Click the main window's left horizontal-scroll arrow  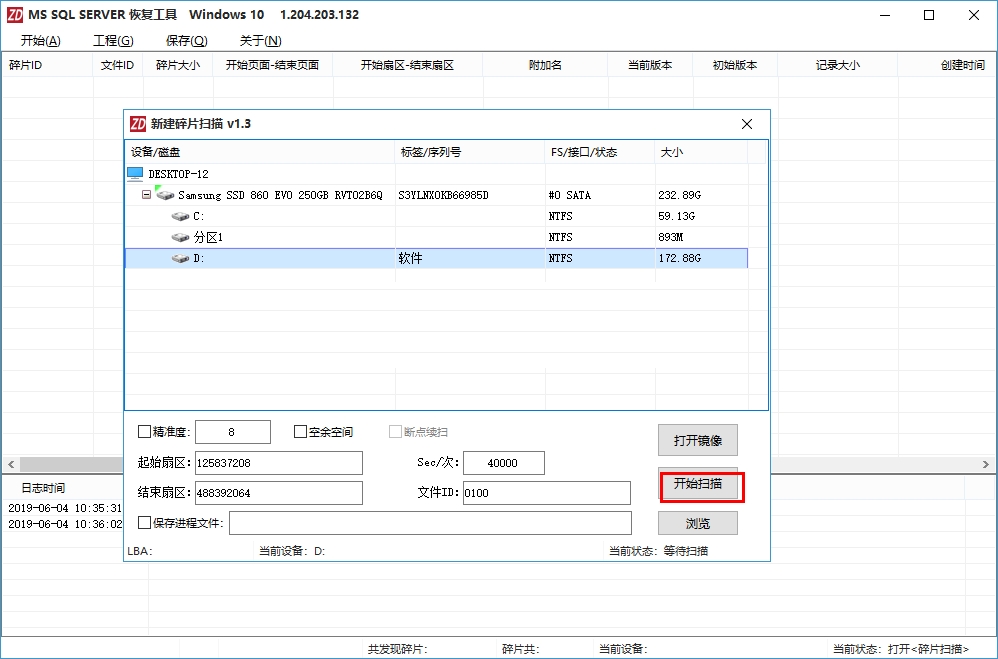(x=11, y=464)
